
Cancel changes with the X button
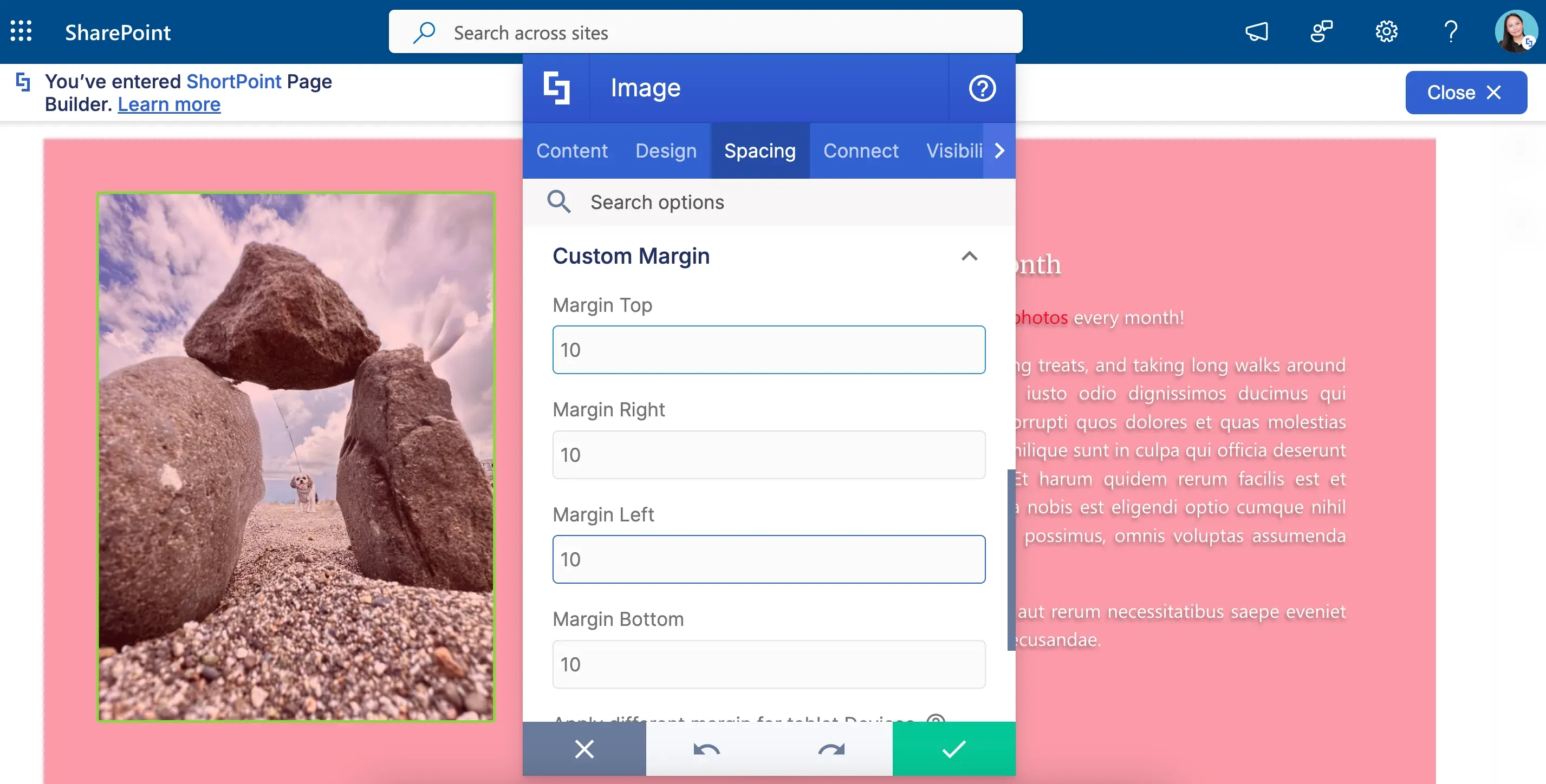point(584,749)
